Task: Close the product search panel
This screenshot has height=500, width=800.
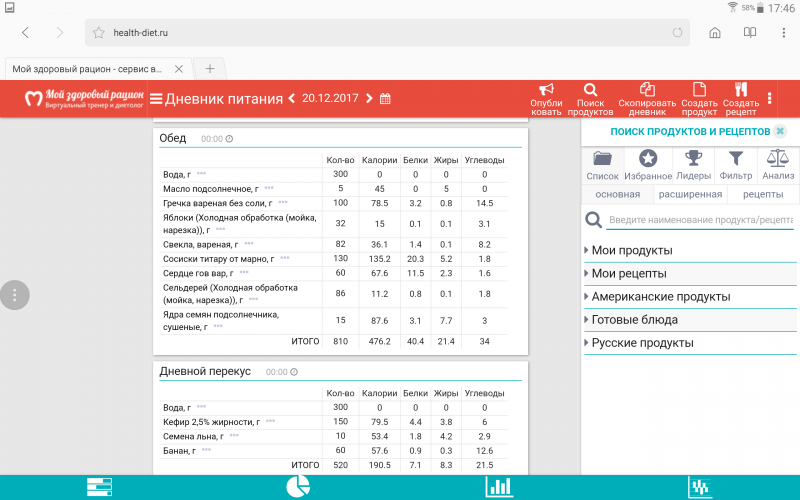Action: [780, 132]
